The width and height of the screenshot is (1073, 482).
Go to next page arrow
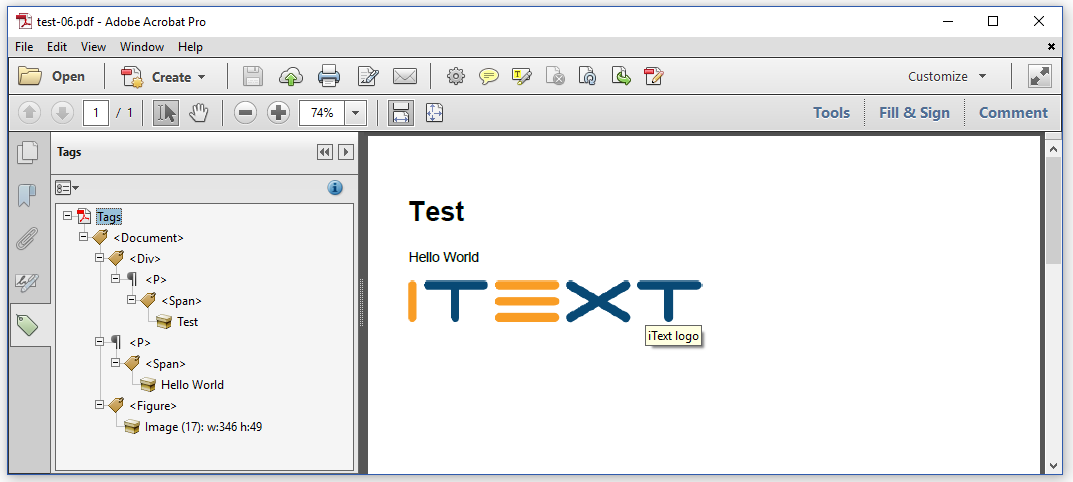62,113
